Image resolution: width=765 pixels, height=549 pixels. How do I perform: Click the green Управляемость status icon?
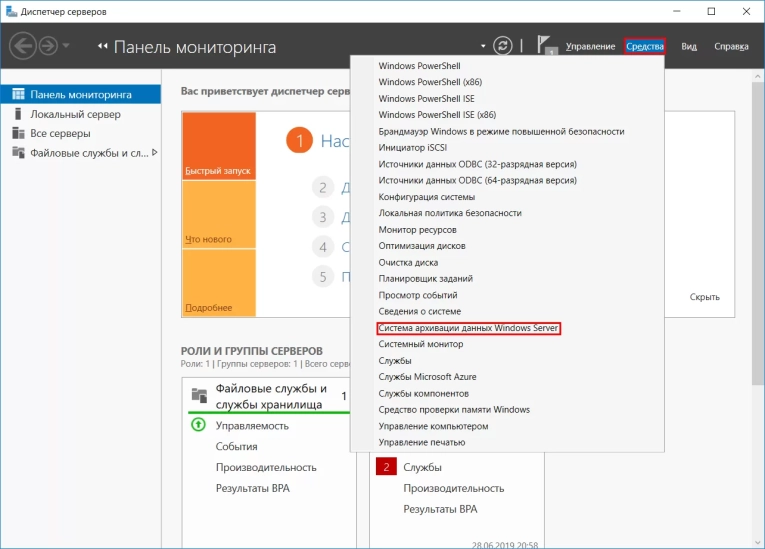(198, 425)
